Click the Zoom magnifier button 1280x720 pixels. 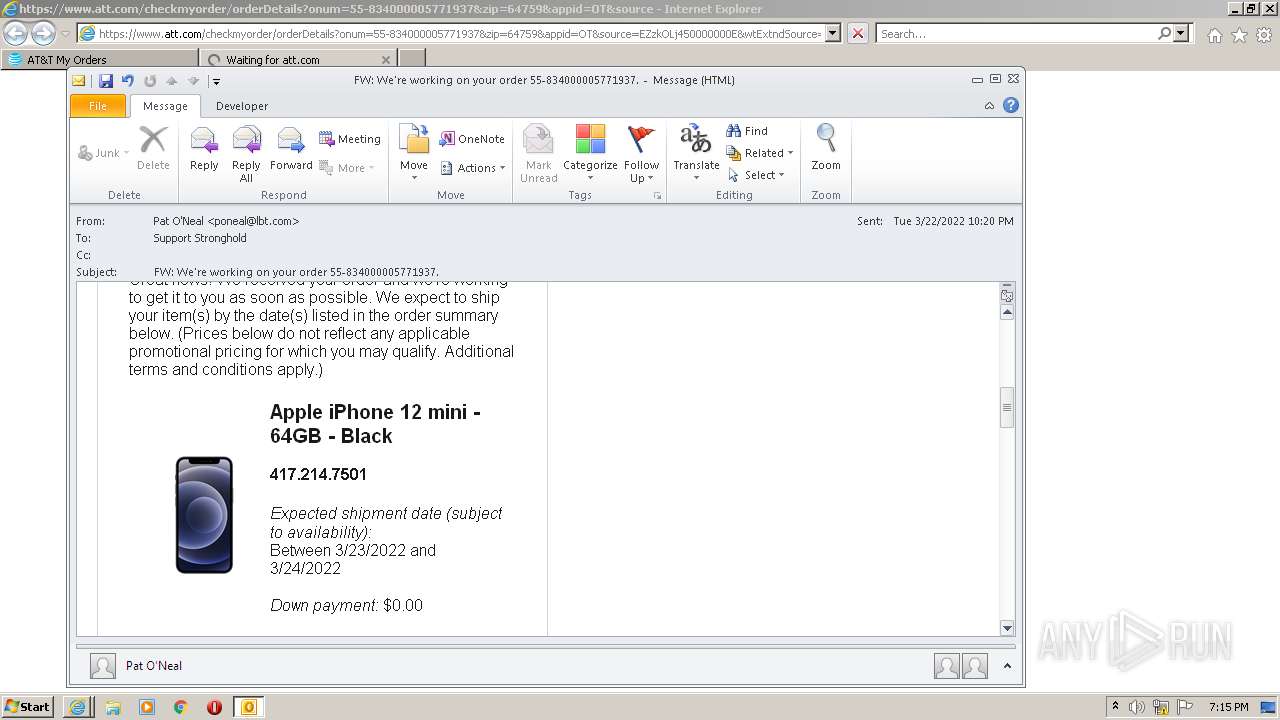click(x=826, y=150)
